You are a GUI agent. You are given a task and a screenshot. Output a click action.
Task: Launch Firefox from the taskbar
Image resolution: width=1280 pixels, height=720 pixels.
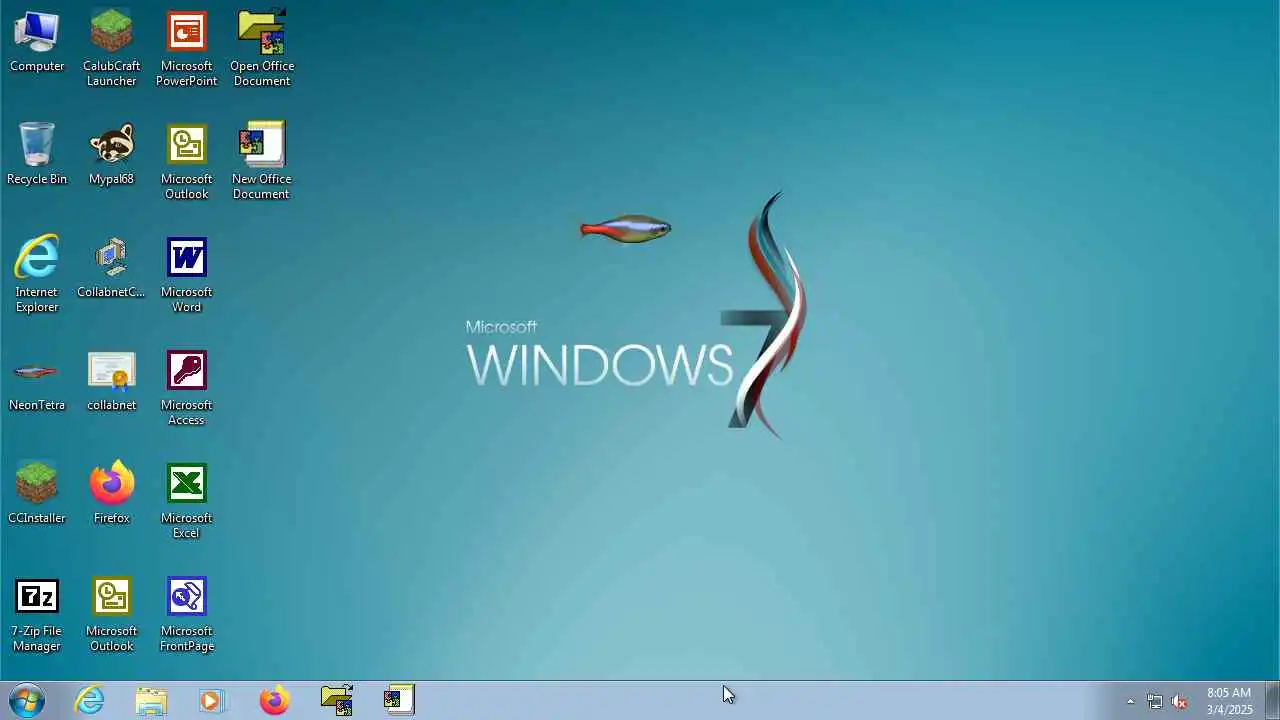point(274,700)
